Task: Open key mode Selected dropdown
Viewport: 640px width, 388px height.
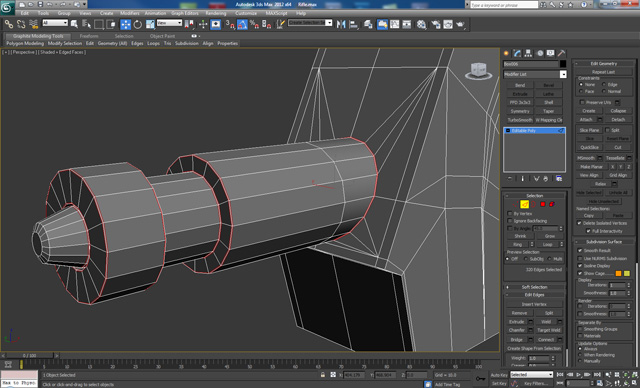Action: point(531,374)
